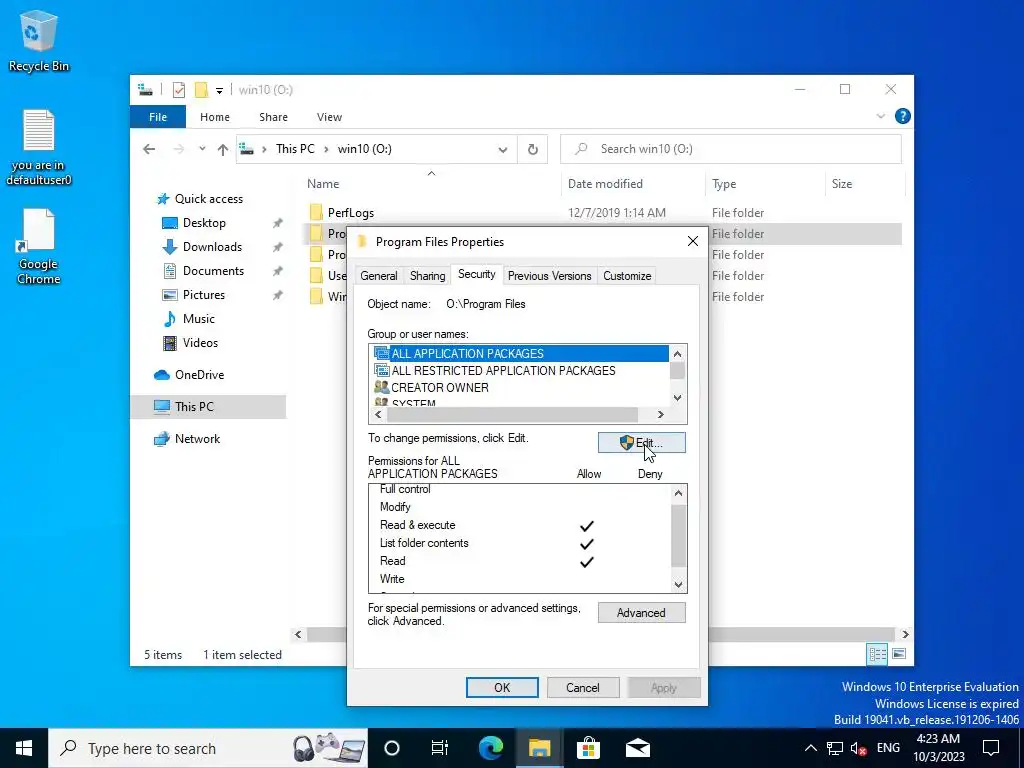Open Downloads in the navigation pane
Screen dimensions: 1024x768
[212, 247]
